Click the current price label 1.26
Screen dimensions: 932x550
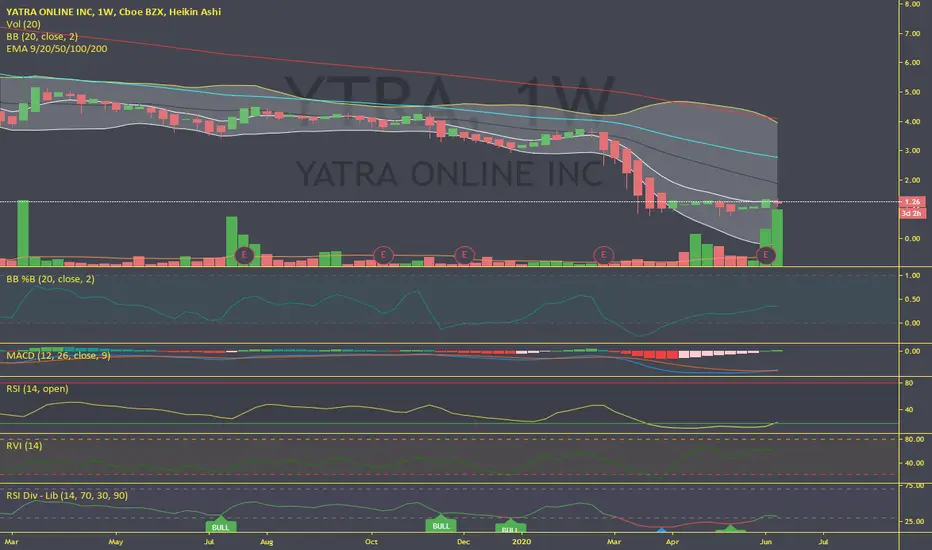coord(912,202)
